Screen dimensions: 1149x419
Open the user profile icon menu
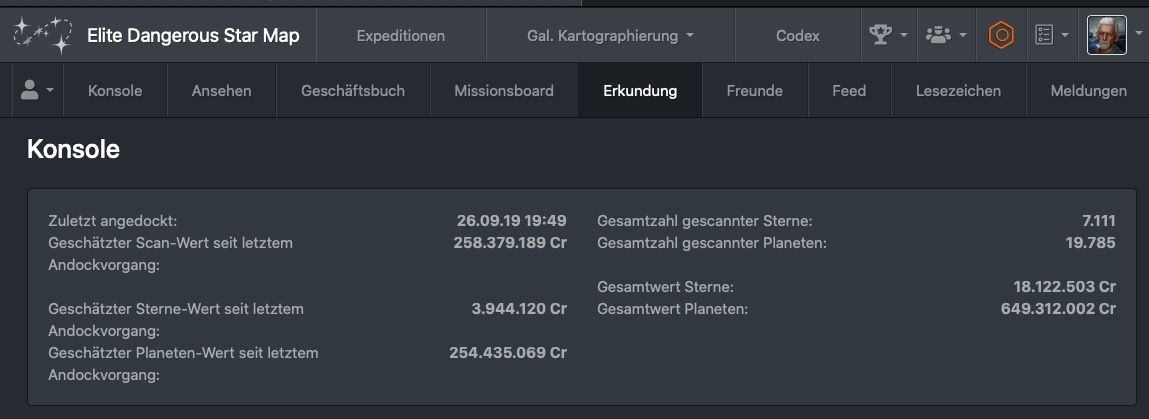click(x=37, y=90)
